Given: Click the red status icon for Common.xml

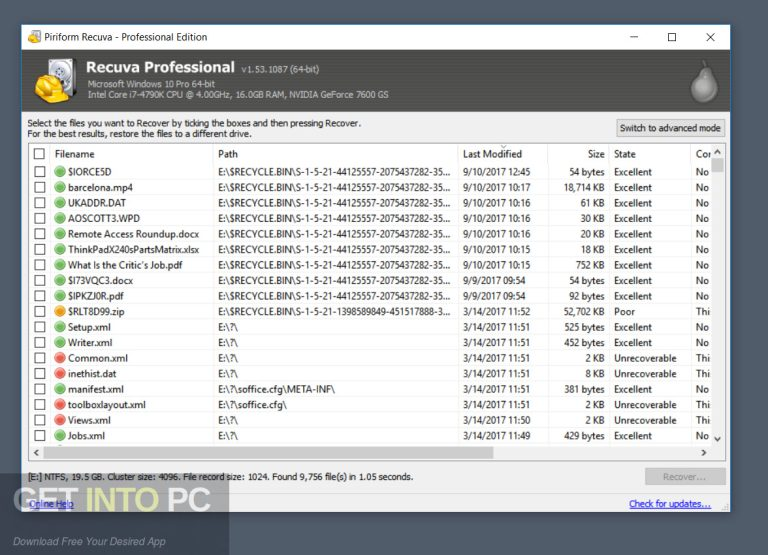Looking at the screenshot, I should [x=60, y=358].
